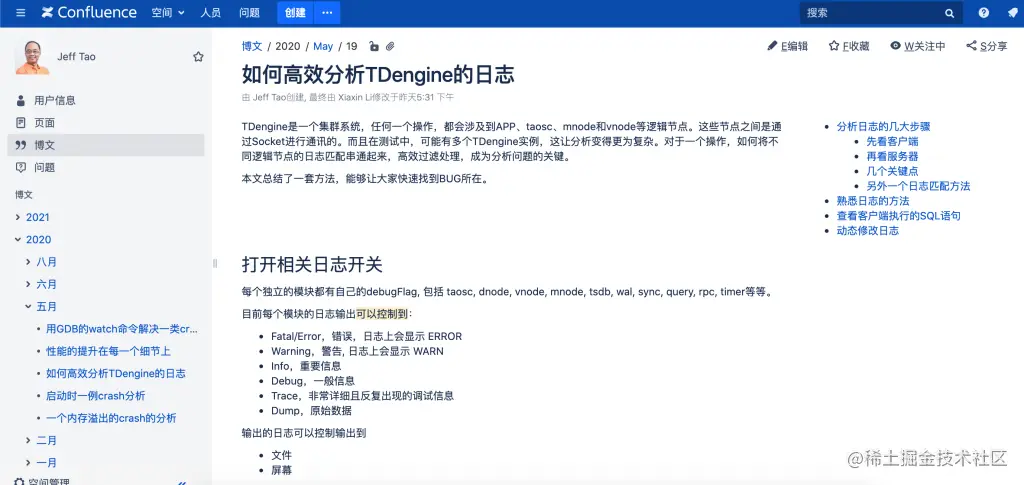The height and width of the screenshot is (485, 1024).
Task: Expand the 2021 tree node
Action: [x=18, y=217]
